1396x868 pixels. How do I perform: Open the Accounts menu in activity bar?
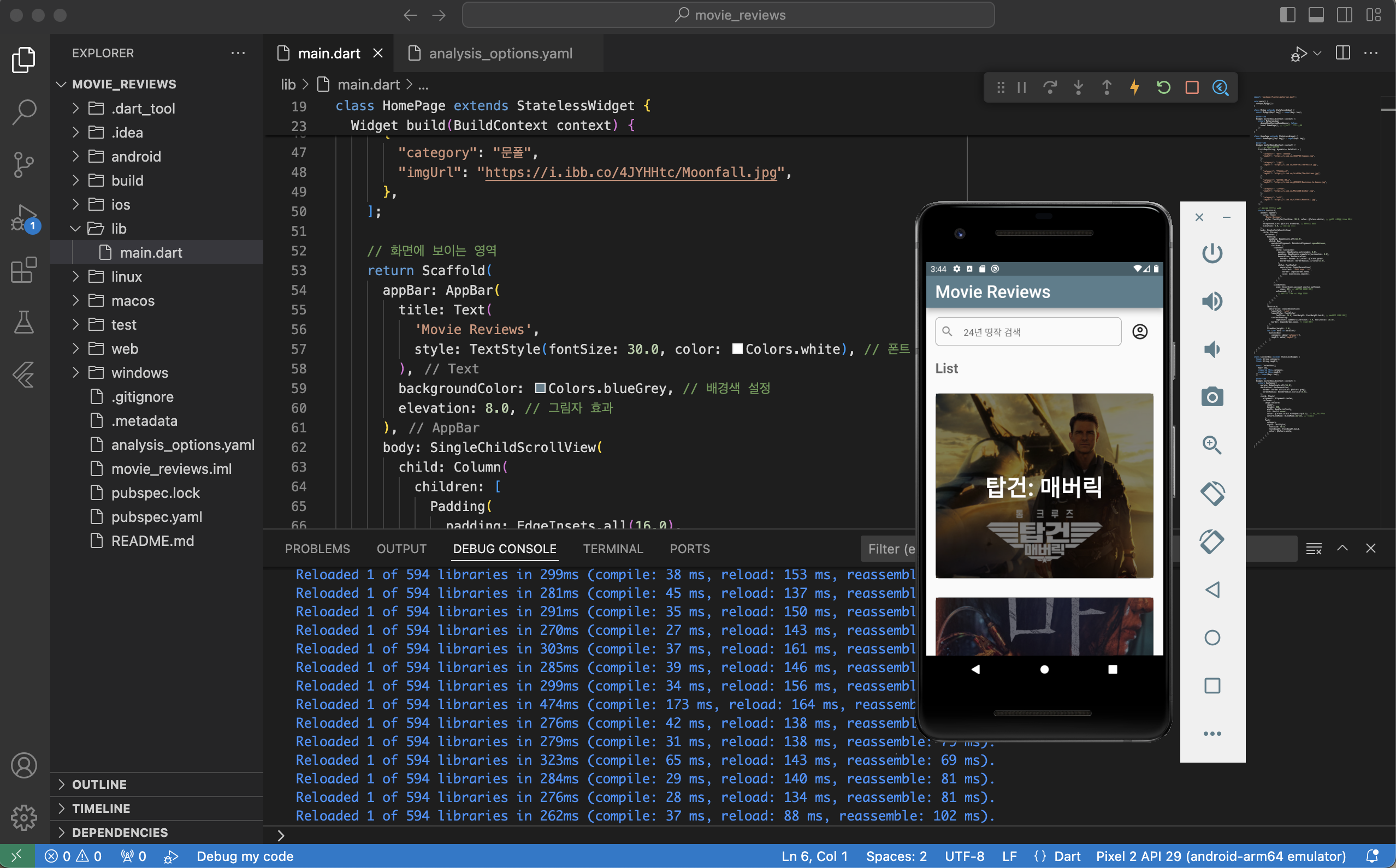click(x=23, y=766)
